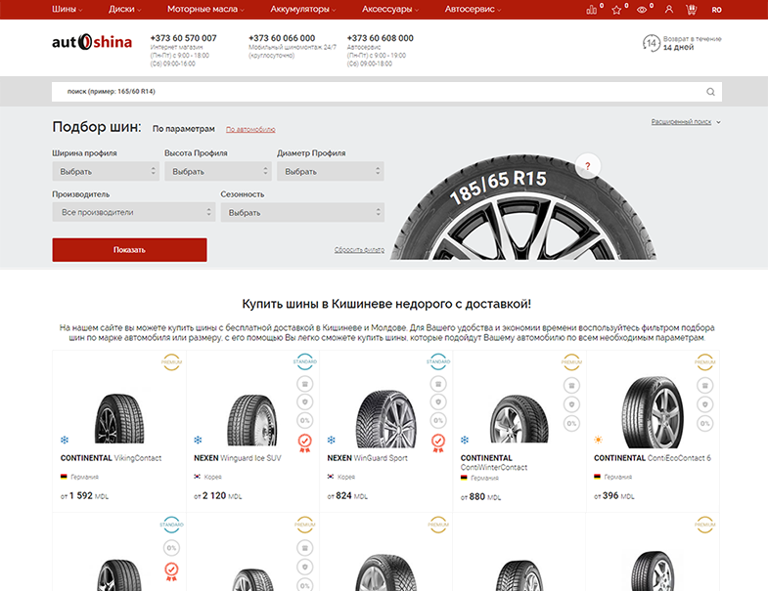Open favorites star icon in header
The image size is (768, 591).
point(617,10)
